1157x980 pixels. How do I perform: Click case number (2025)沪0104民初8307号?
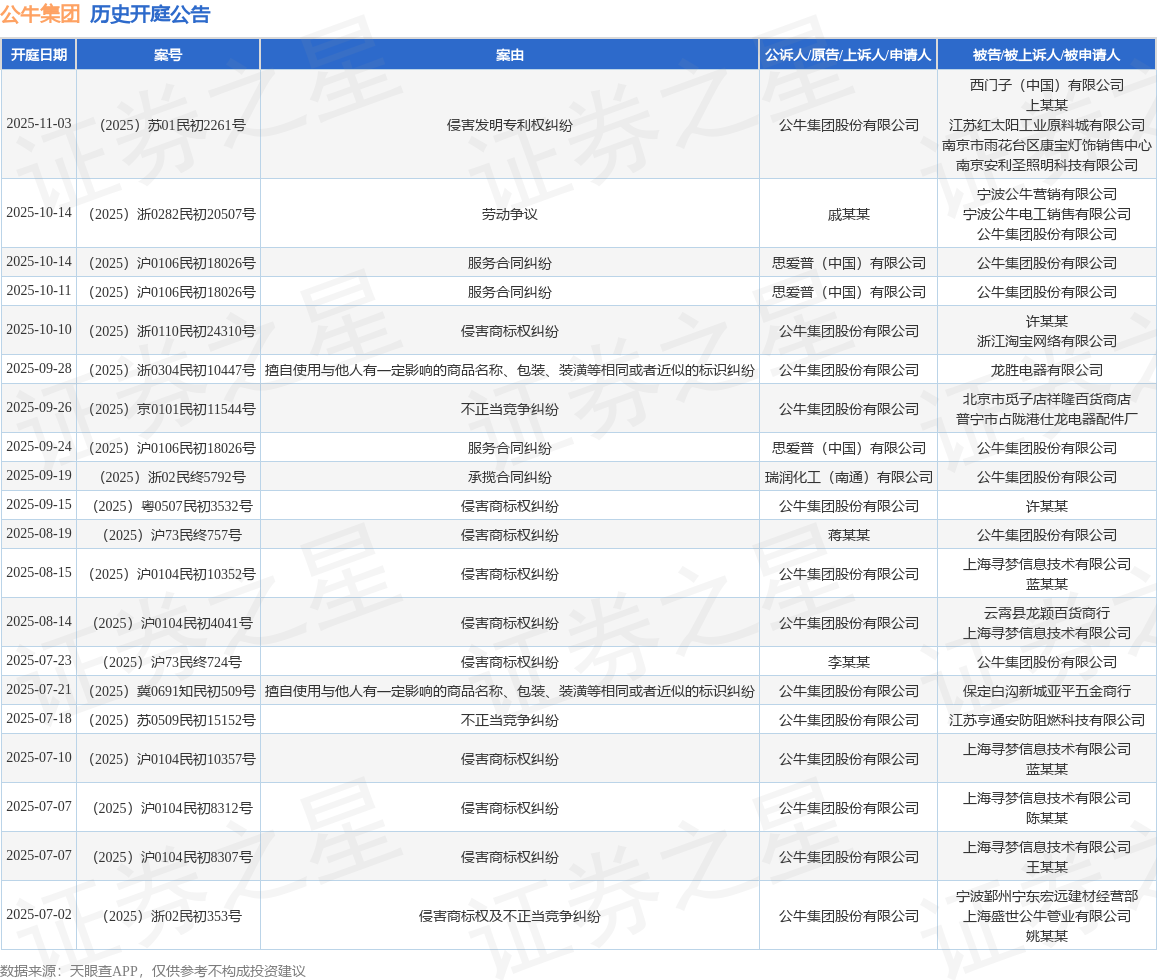coord(173,857)
